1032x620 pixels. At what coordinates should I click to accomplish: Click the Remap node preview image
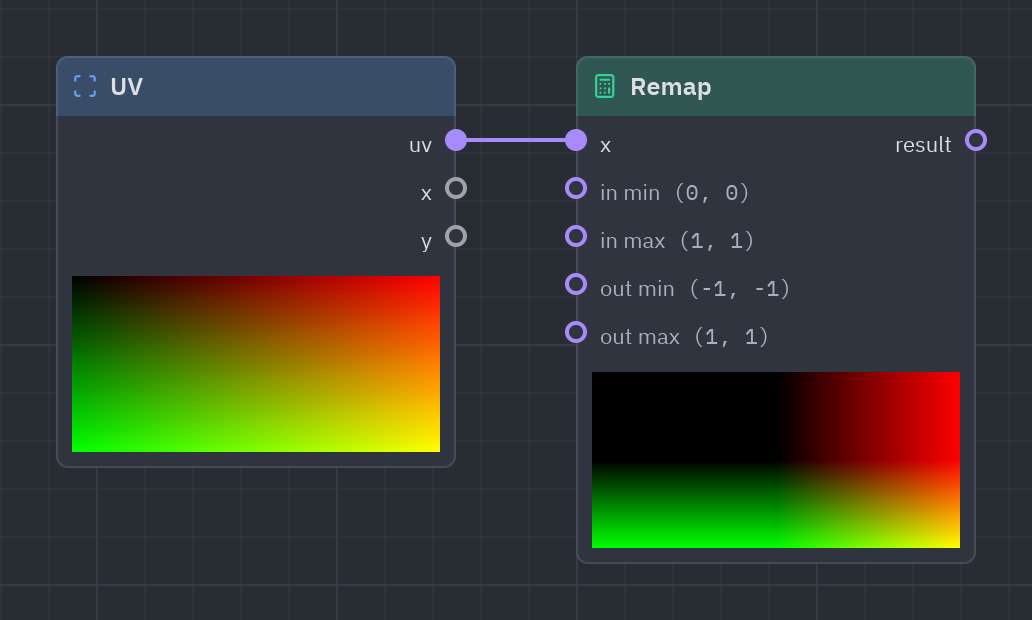[x=776, y=460]
